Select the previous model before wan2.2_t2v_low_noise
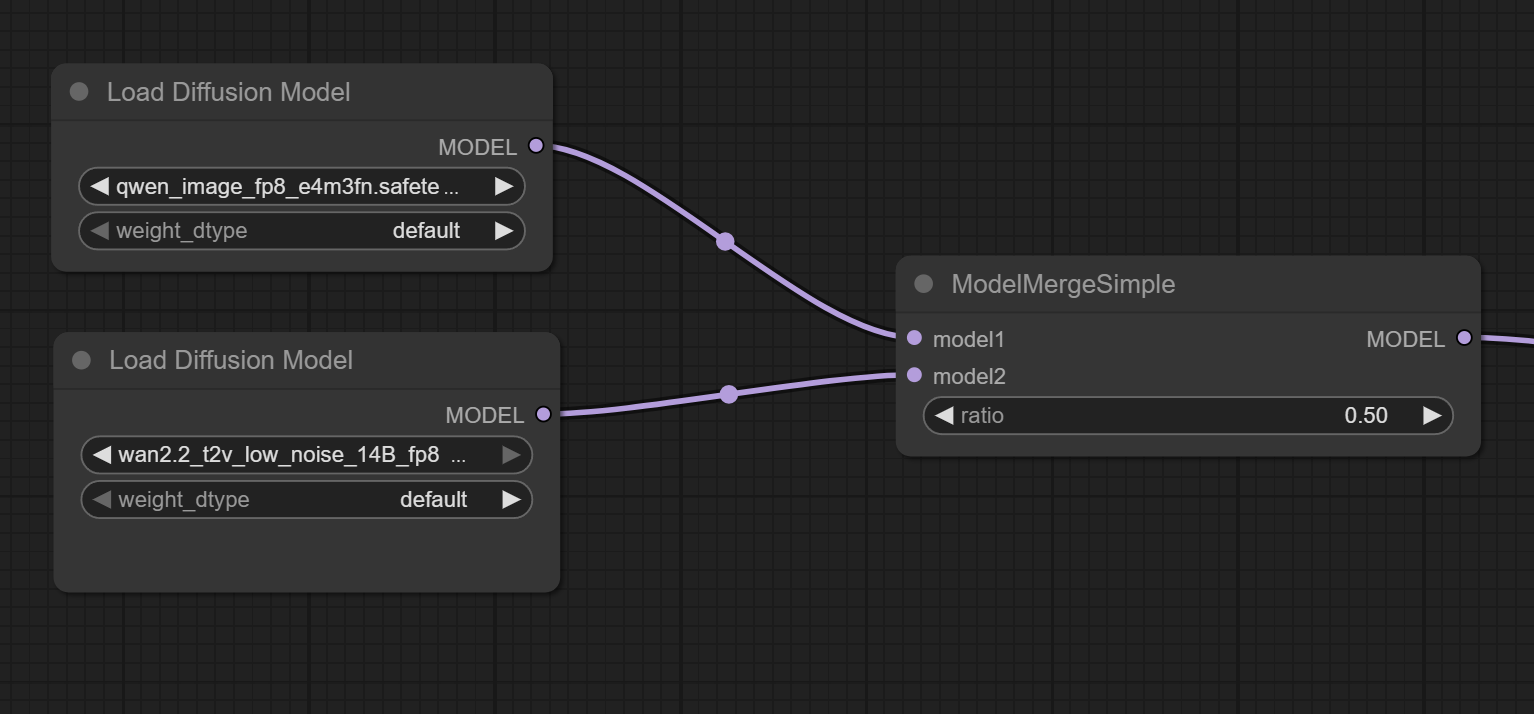Image resolution: width=1534 pixels, height=714 pixels. pyautogui.click(x=101, y=455)
